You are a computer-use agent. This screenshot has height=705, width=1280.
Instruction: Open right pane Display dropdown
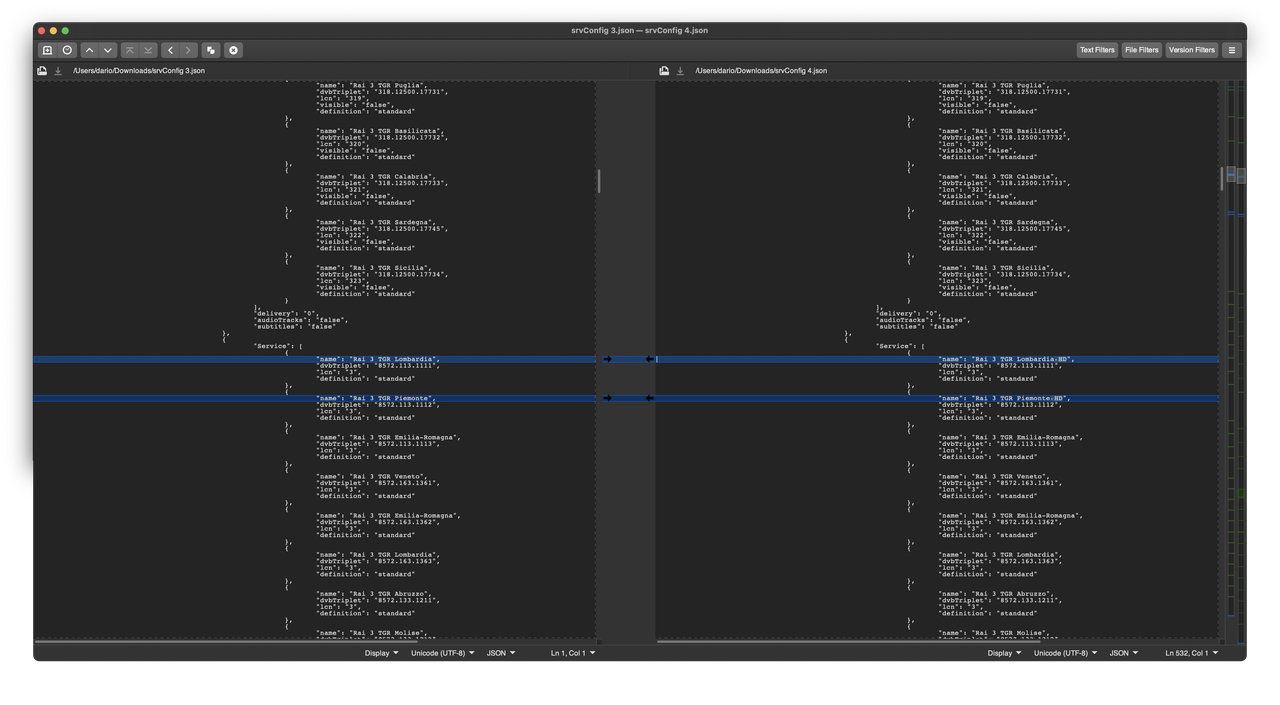(x=1004, y=653)
